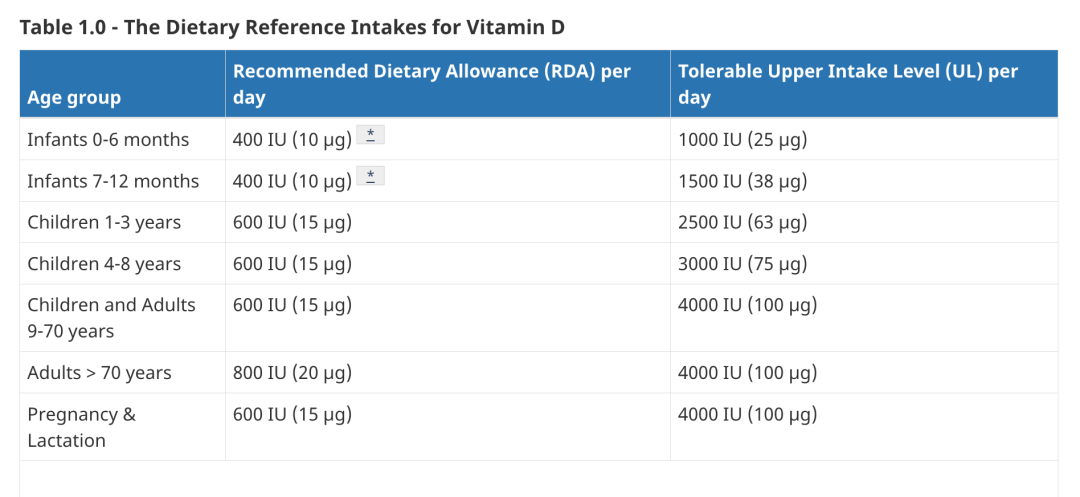The height and width of the screenshot is (497, 1080).
Task: Click the Adults > 70 years label
Action: pyautogui.click(x=99, y=373)
